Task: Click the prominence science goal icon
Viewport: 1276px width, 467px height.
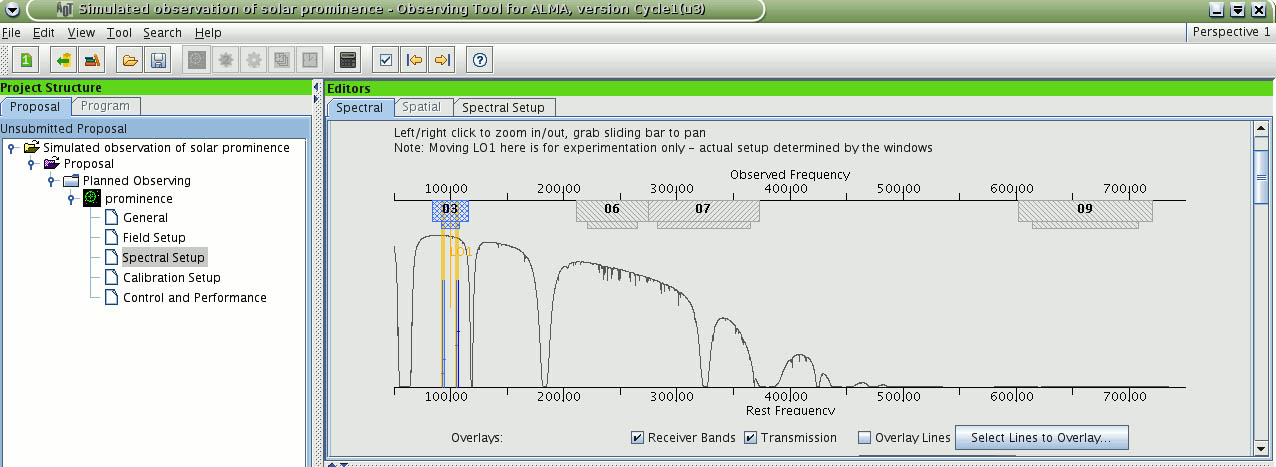Action: tap(91, 198)
